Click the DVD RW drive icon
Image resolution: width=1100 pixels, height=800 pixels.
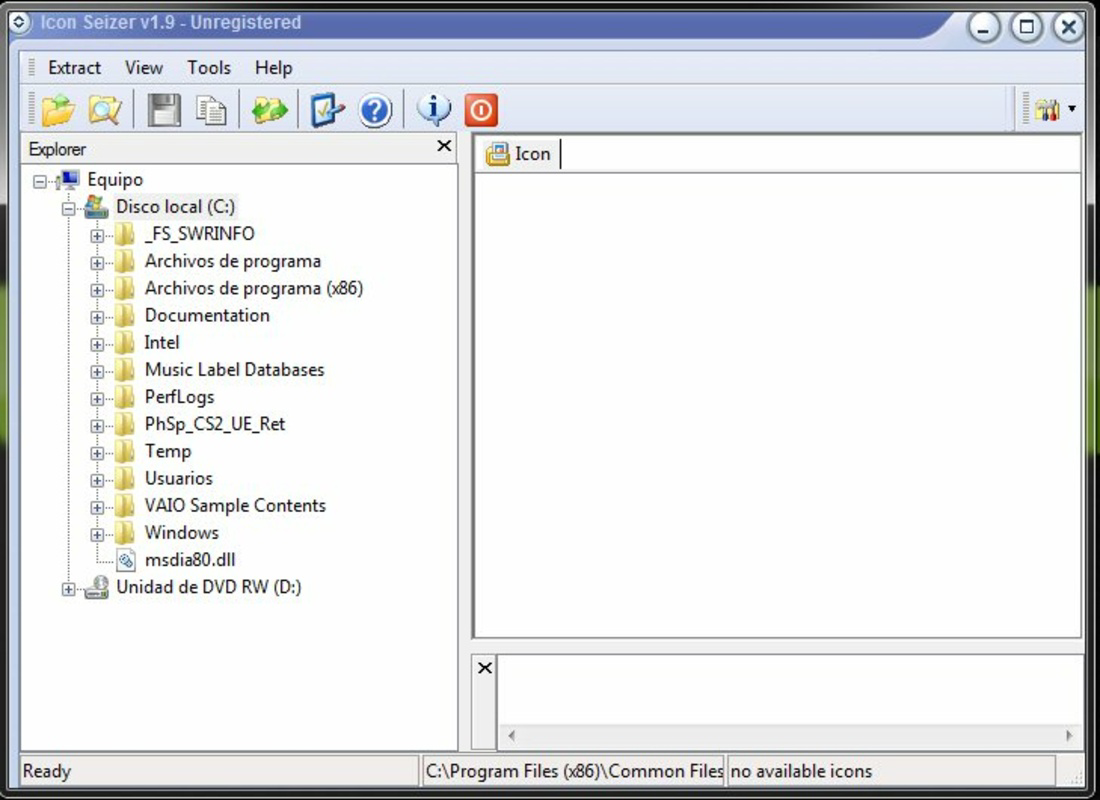click(x=97, y=587)
